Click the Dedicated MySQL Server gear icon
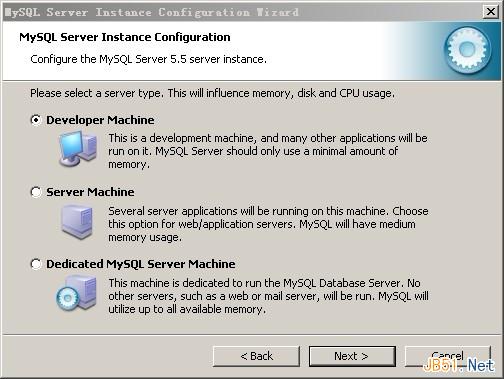 tap(77, 294)
